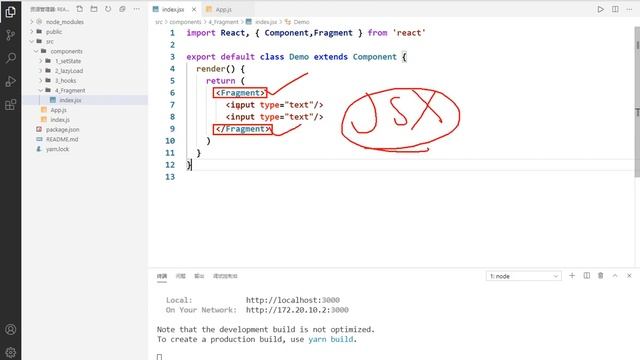Select the fourth panel tab (Debug Console)
640x360 pixels.
(x=225, y=276)
